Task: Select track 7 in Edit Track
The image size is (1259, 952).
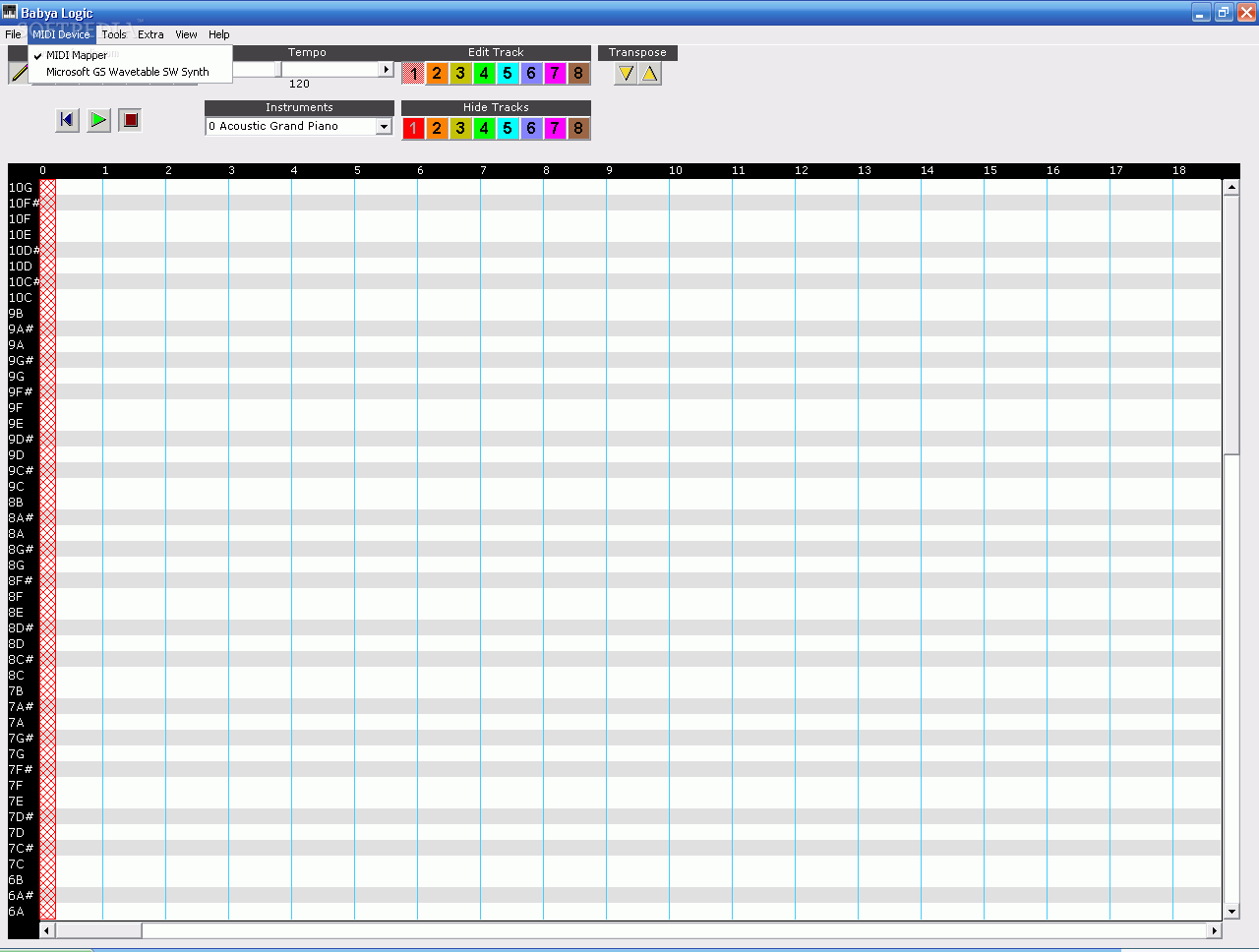Action: point(555,74)
